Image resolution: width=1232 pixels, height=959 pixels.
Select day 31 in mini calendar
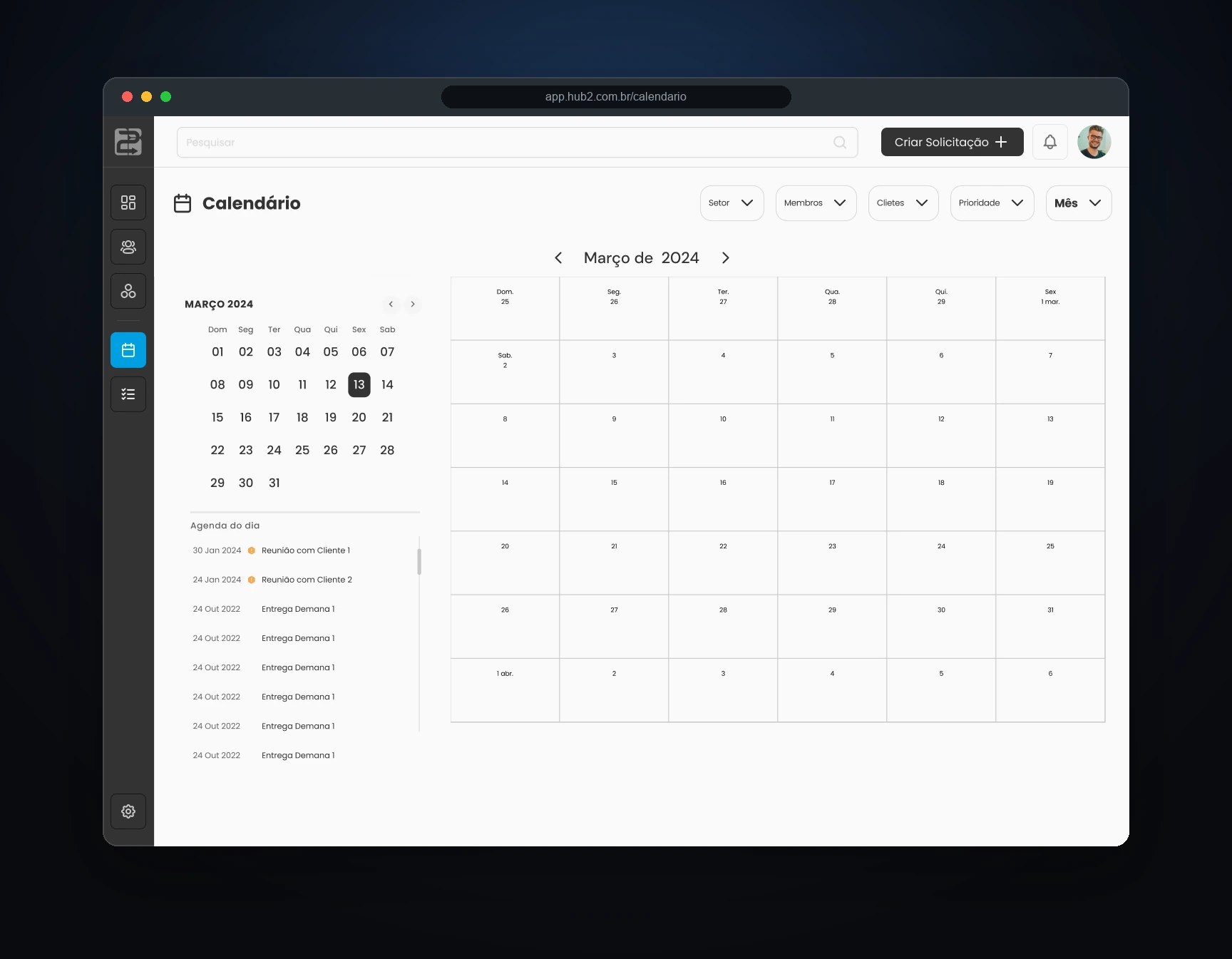click(274, 483)
